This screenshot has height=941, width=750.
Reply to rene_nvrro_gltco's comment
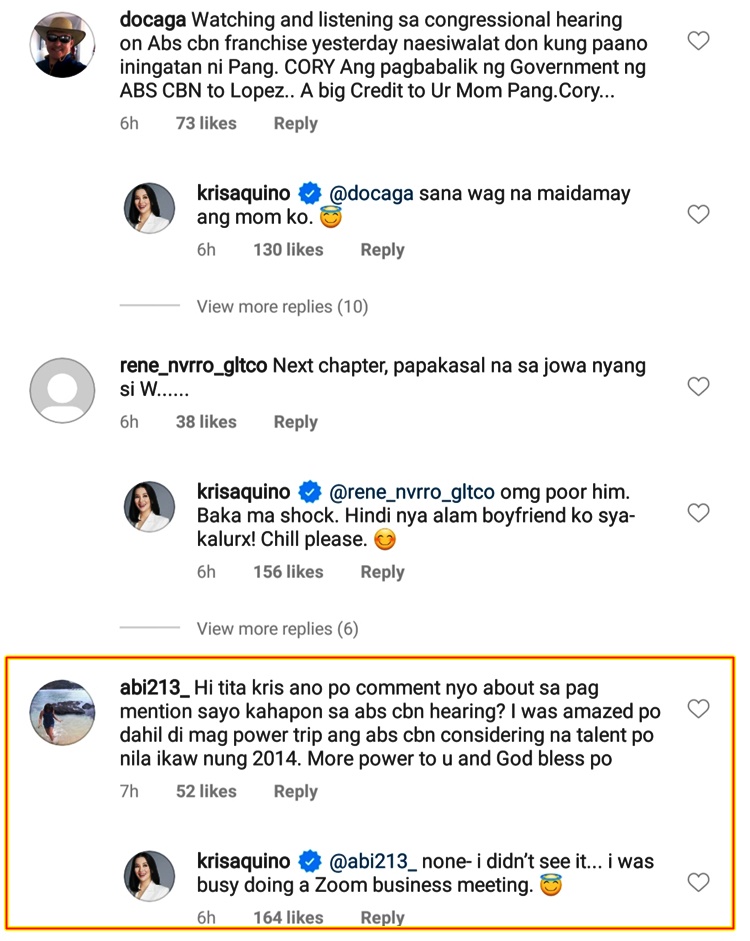[x=295, y=422]
